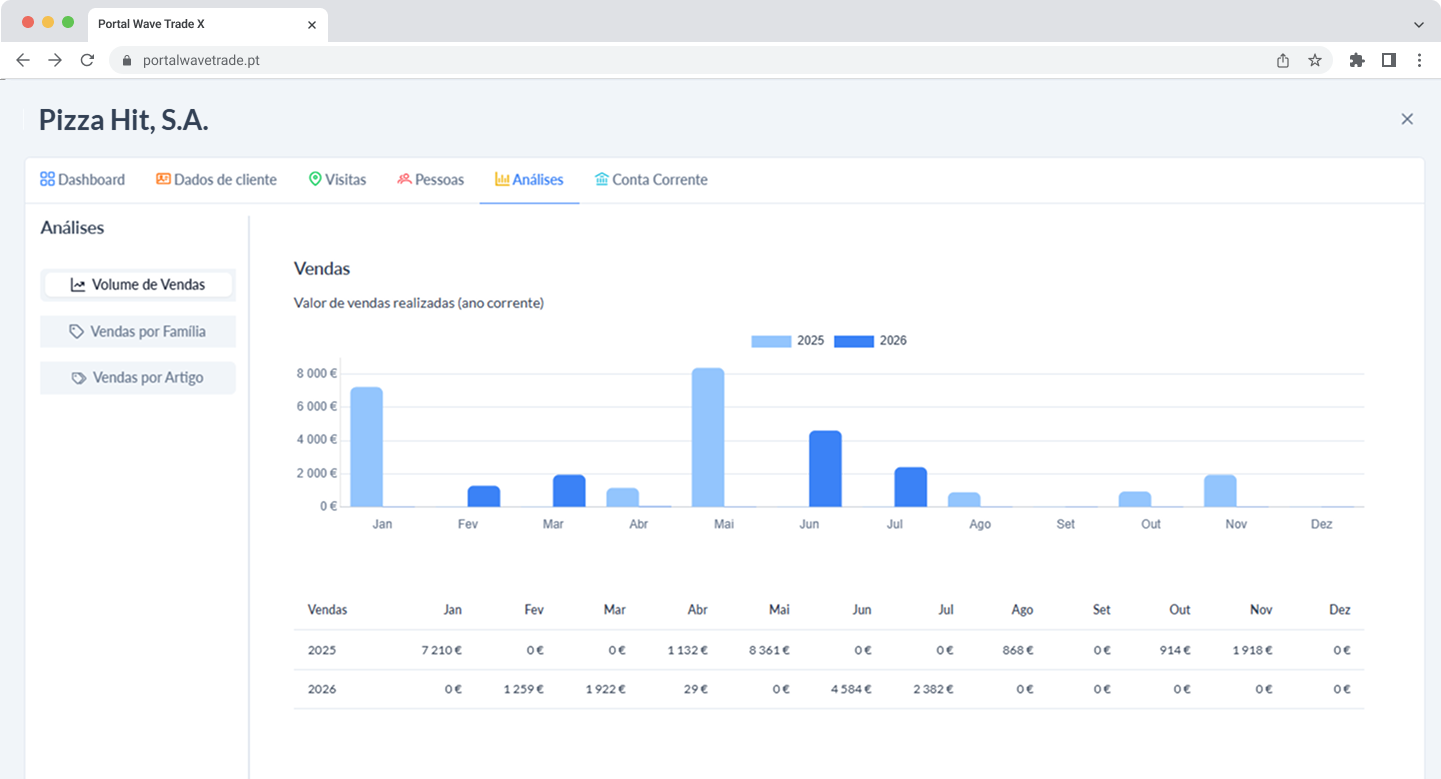Click the April 2025 bar in the chart
1441x779 pixels.
(x=622, y=498)
